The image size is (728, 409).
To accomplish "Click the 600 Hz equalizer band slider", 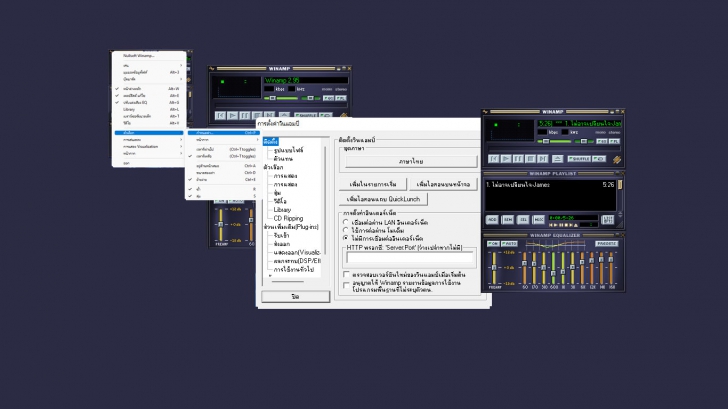I will coord(553,268).
